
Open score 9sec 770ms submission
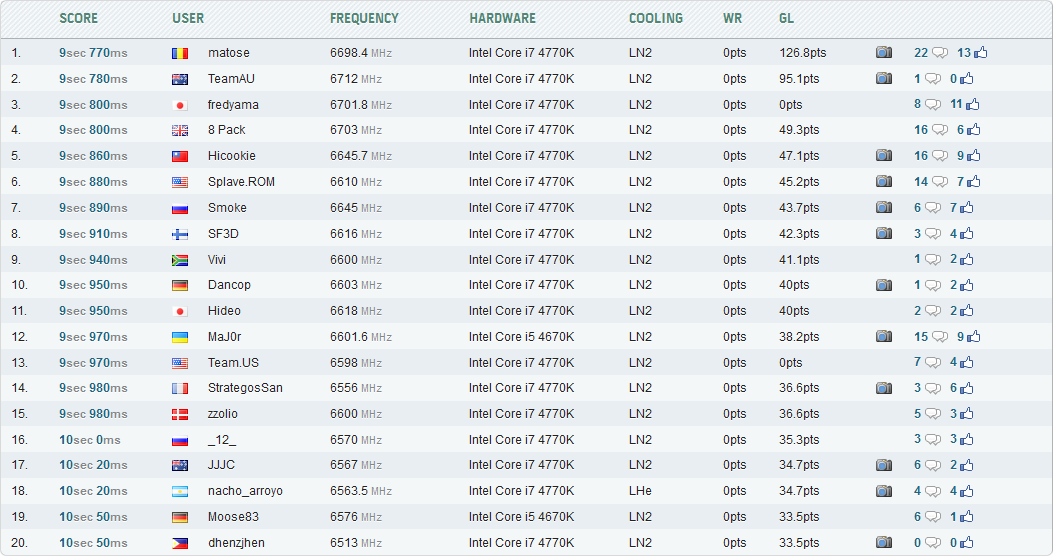click(x=93, y=52)
